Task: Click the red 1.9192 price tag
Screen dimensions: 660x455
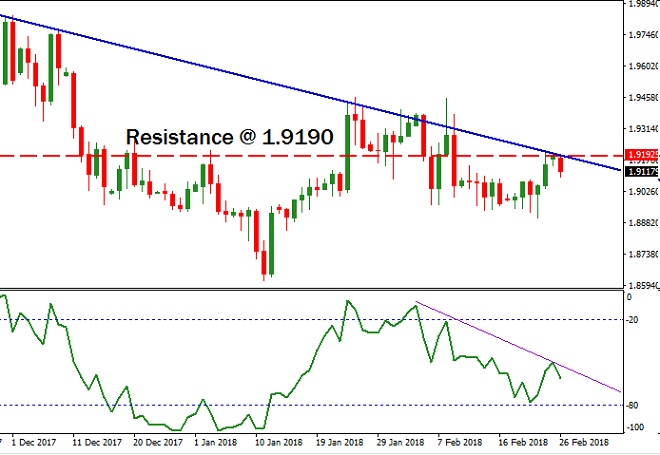Action: (x=643, y=154)
